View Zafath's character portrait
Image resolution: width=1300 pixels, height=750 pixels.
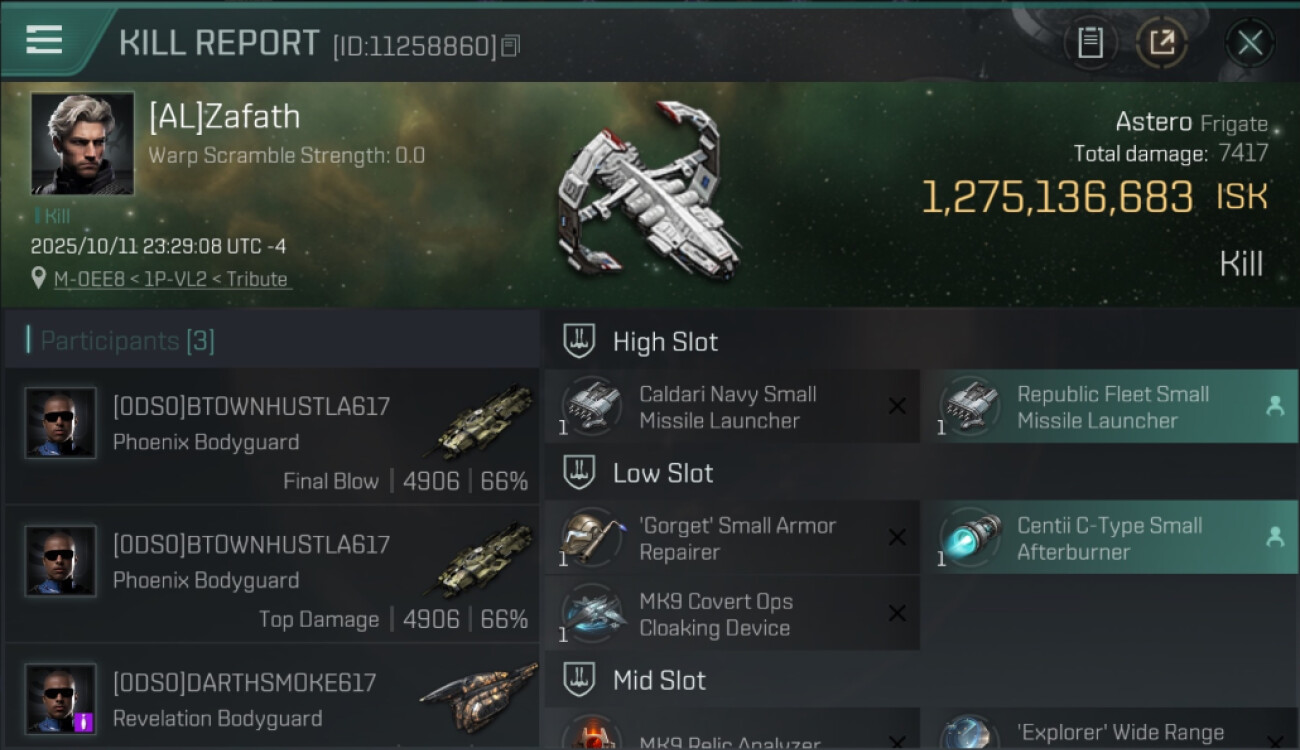[x=82, y=143]
